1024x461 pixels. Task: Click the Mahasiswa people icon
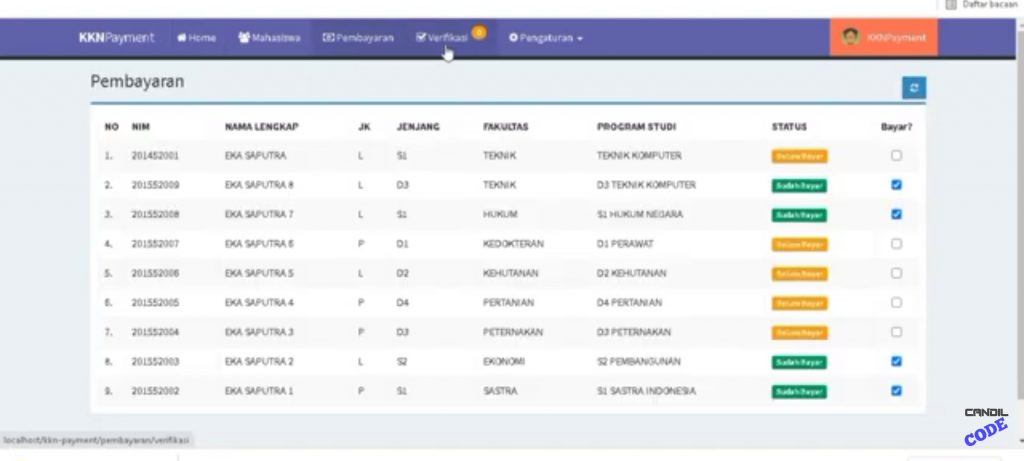(x=244, y=38)
